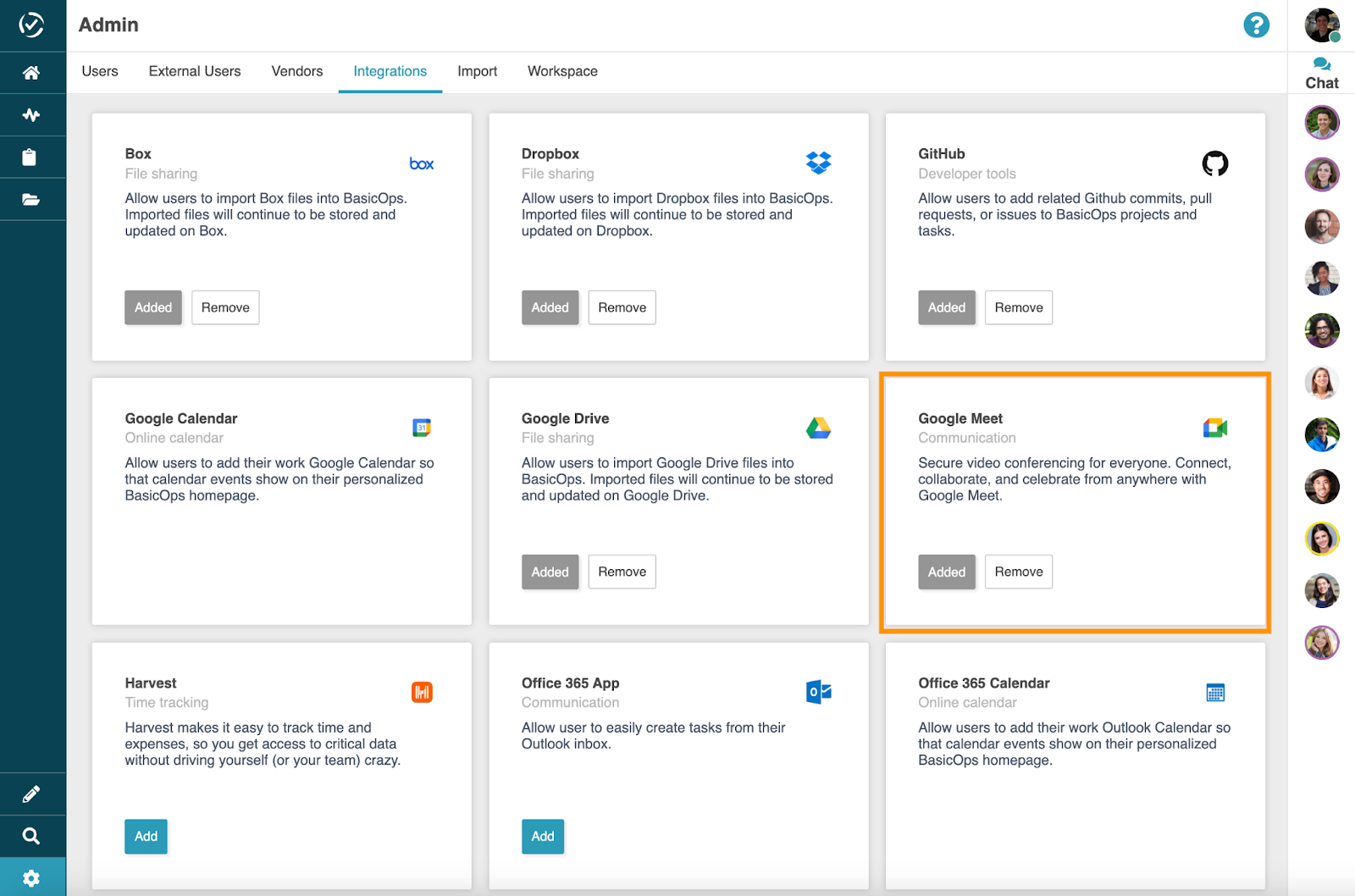The width and height of the screenshot is (1355, 896).
Task: Click the Google Drive icon on its card
Action: pos(818,428)
